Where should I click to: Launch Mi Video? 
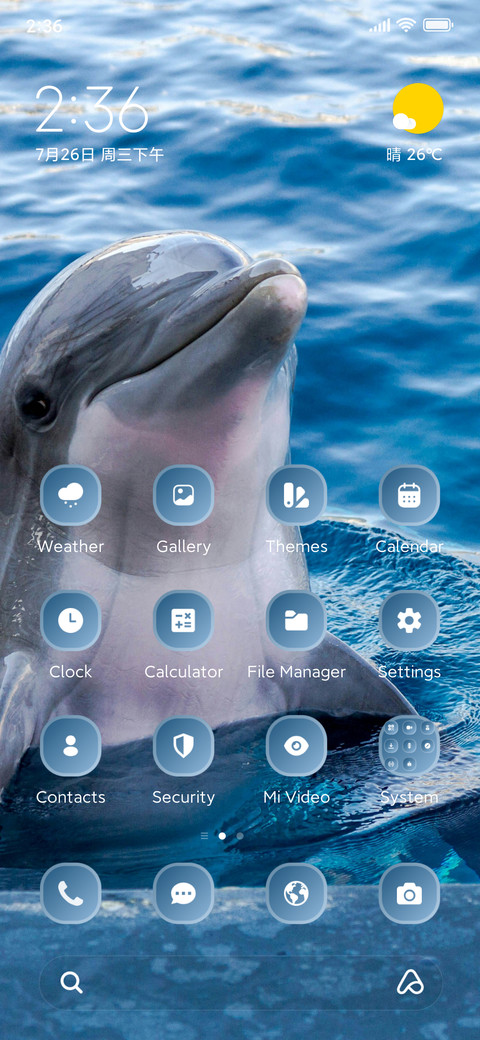(x=296, y=746)
